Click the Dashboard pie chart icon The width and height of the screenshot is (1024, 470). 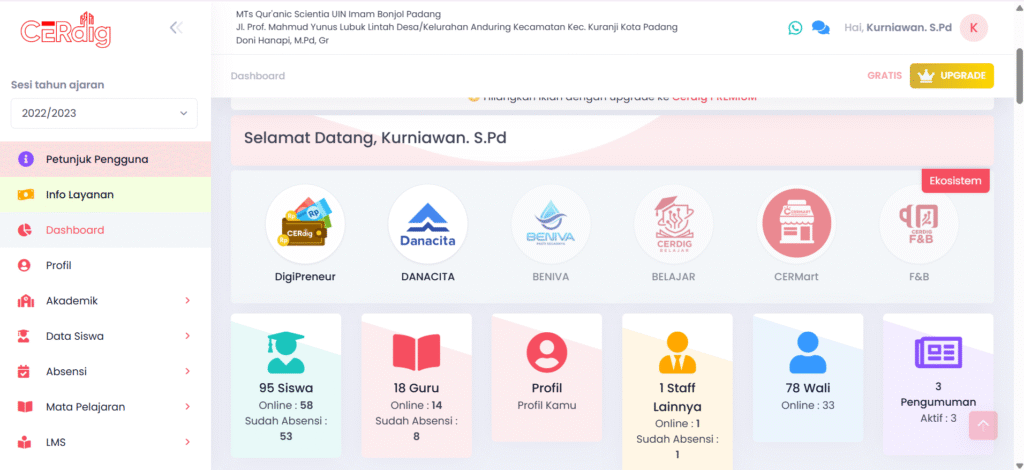[x=25, y=230]
